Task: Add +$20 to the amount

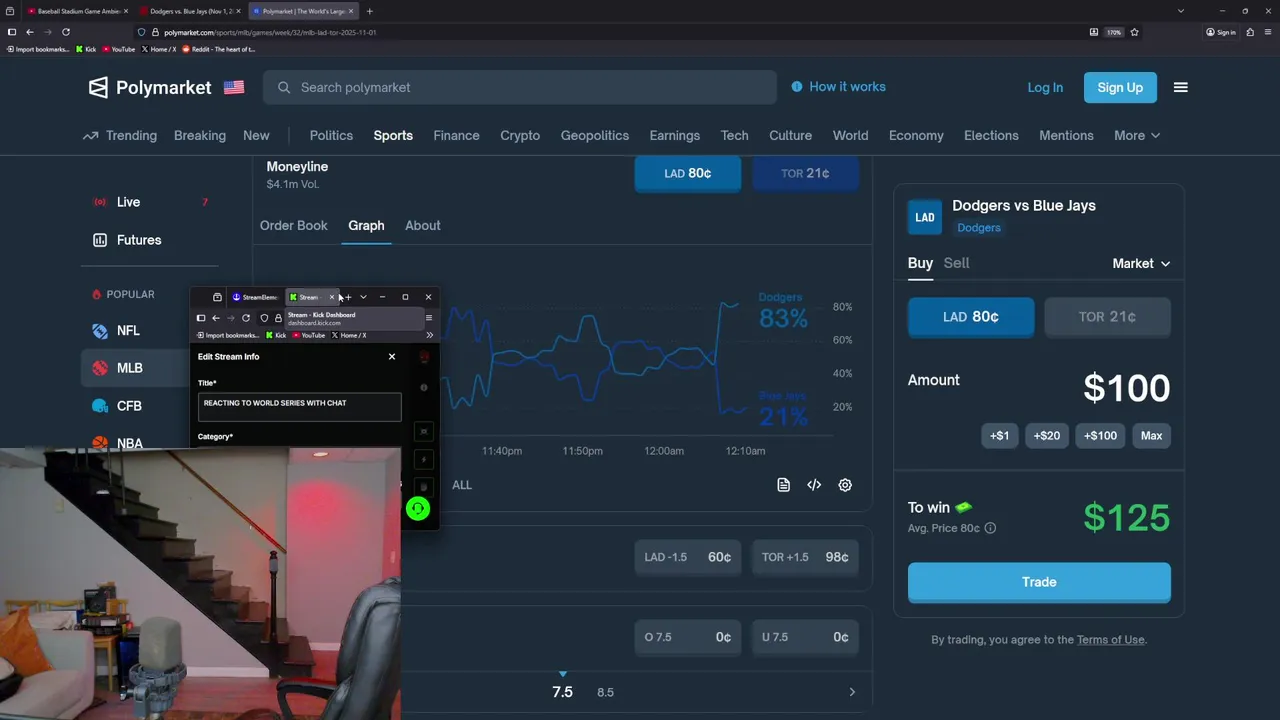Action: pos(1047,435)
